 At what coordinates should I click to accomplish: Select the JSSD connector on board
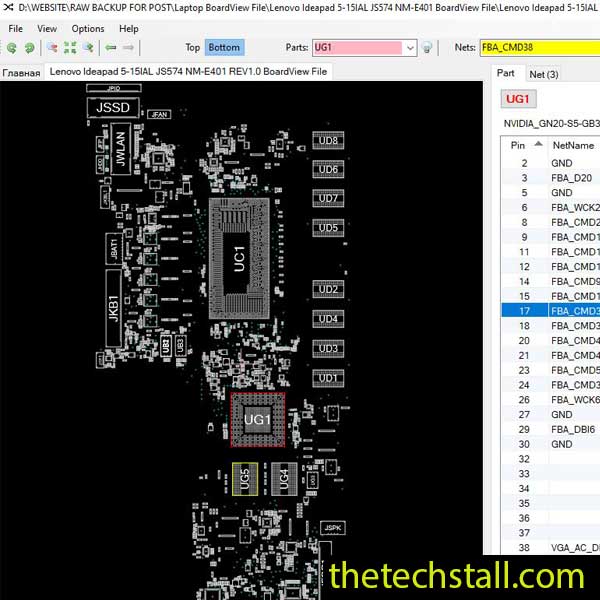(113, 108)
